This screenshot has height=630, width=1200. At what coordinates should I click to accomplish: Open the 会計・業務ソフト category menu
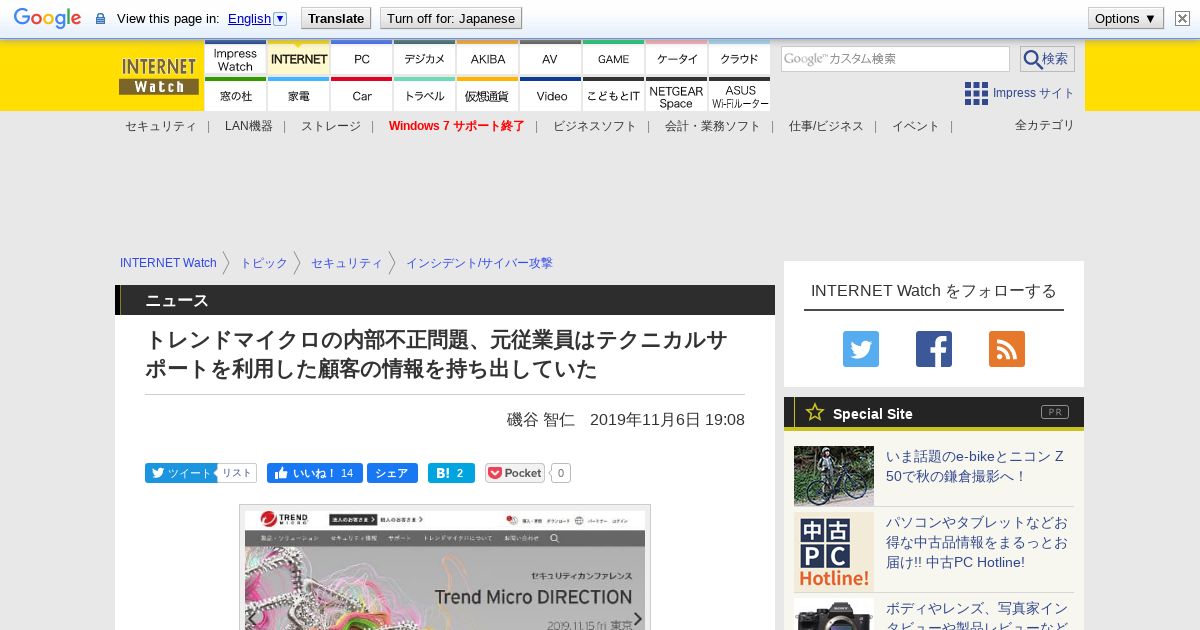coord(712,126)
